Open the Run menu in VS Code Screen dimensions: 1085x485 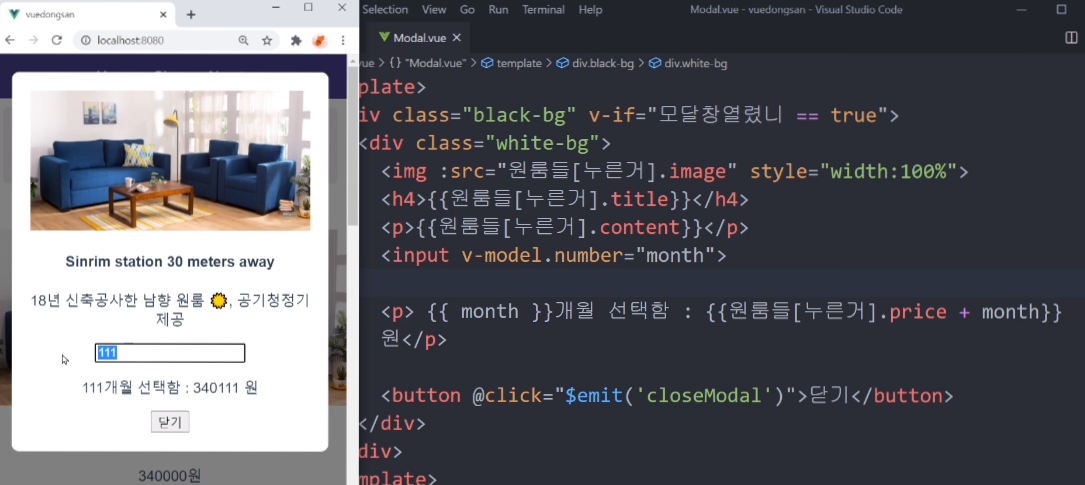pos(498,10)
